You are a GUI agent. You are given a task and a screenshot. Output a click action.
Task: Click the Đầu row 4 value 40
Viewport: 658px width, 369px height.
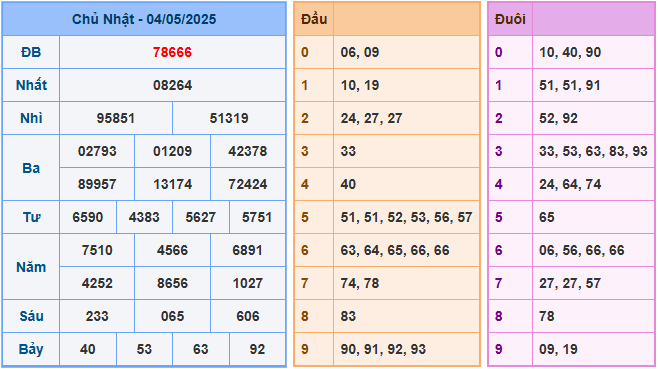348,184
